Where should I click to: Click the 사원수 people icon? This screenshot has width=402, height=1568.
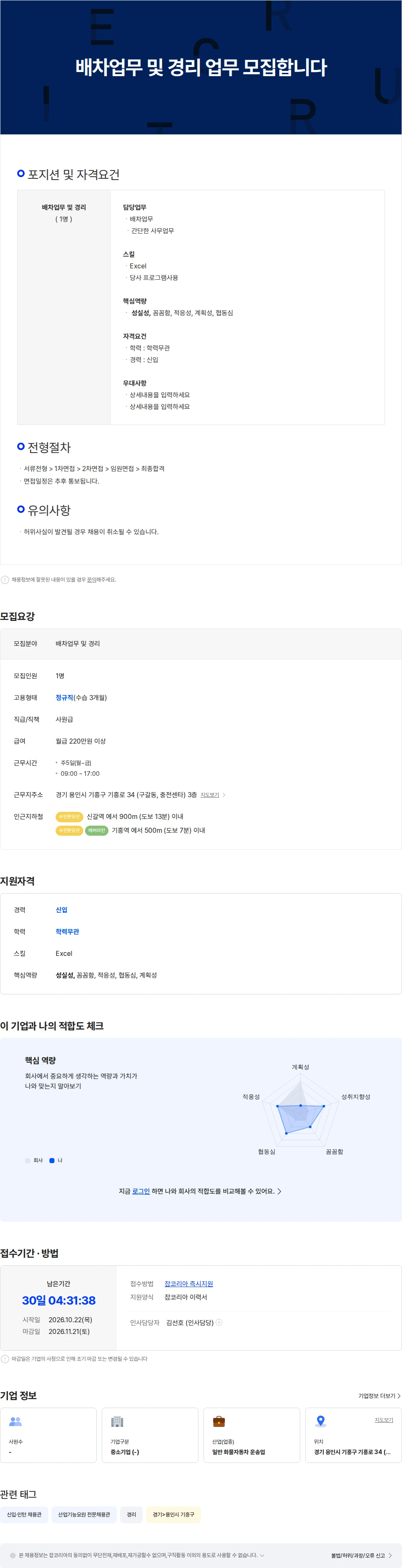pyautogui.click(x=15, y=1421)
